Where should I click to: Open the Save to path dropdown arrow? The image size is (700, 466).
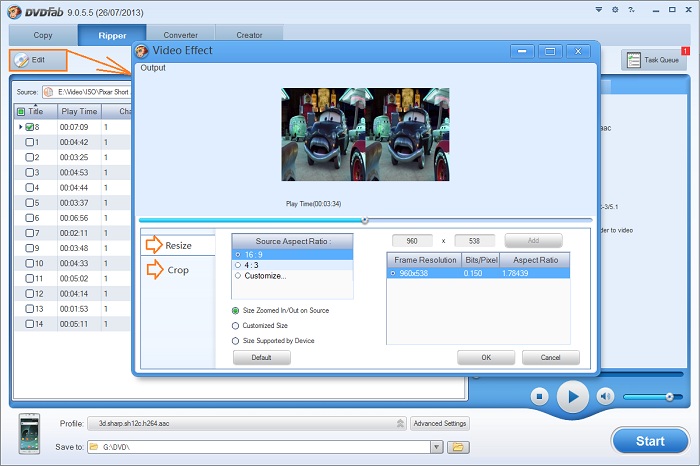437,447
